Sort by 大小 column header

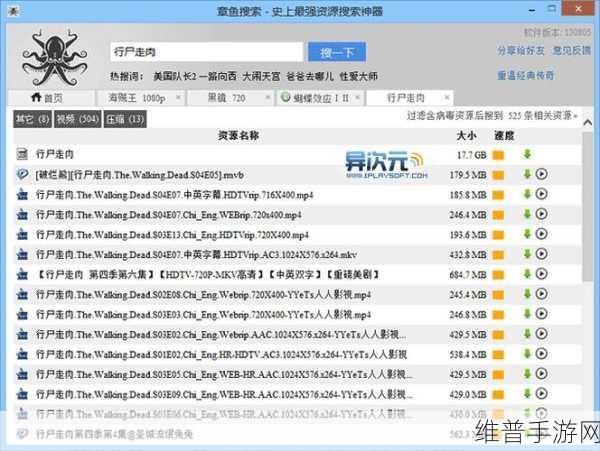tap(466, 135)
